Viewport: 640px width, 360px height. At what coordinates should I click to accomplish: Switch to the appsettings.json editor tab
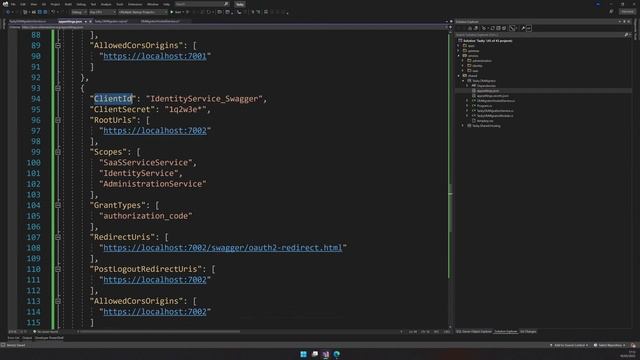coord(70,21)
